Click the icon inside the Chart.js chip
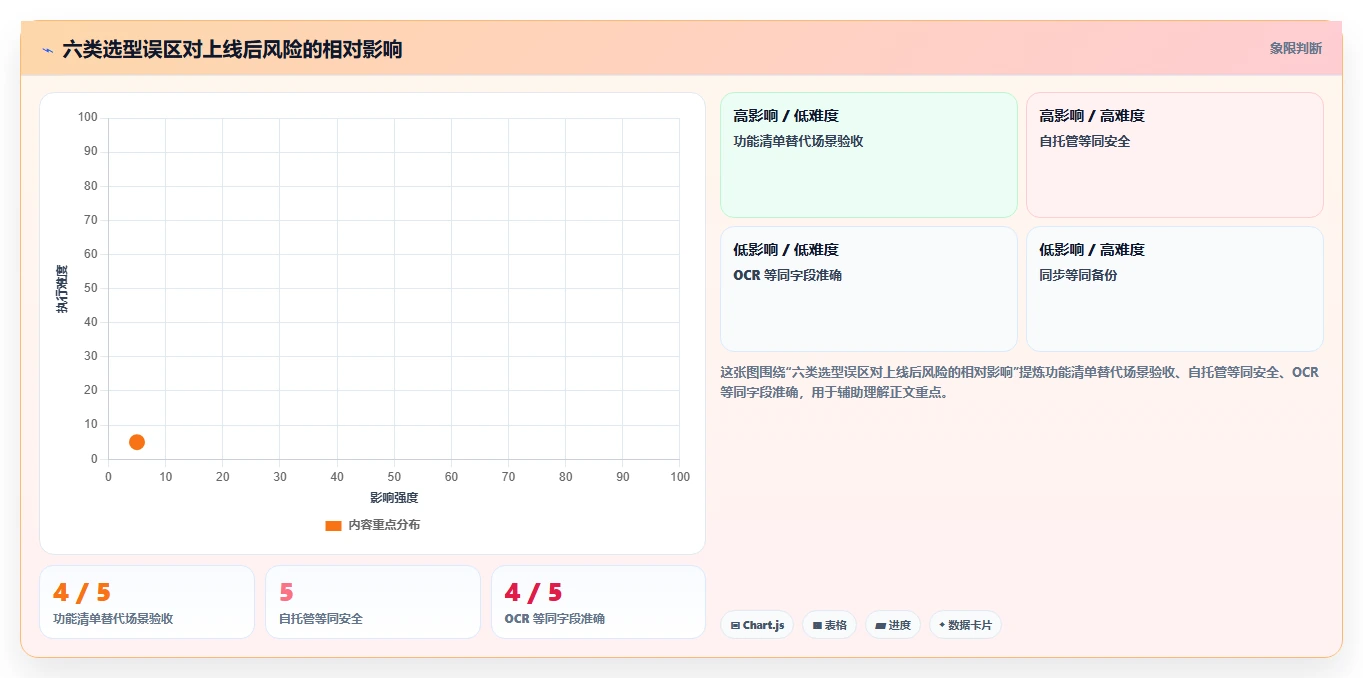This screenshot has height=678, width=1363. (735, 626)
